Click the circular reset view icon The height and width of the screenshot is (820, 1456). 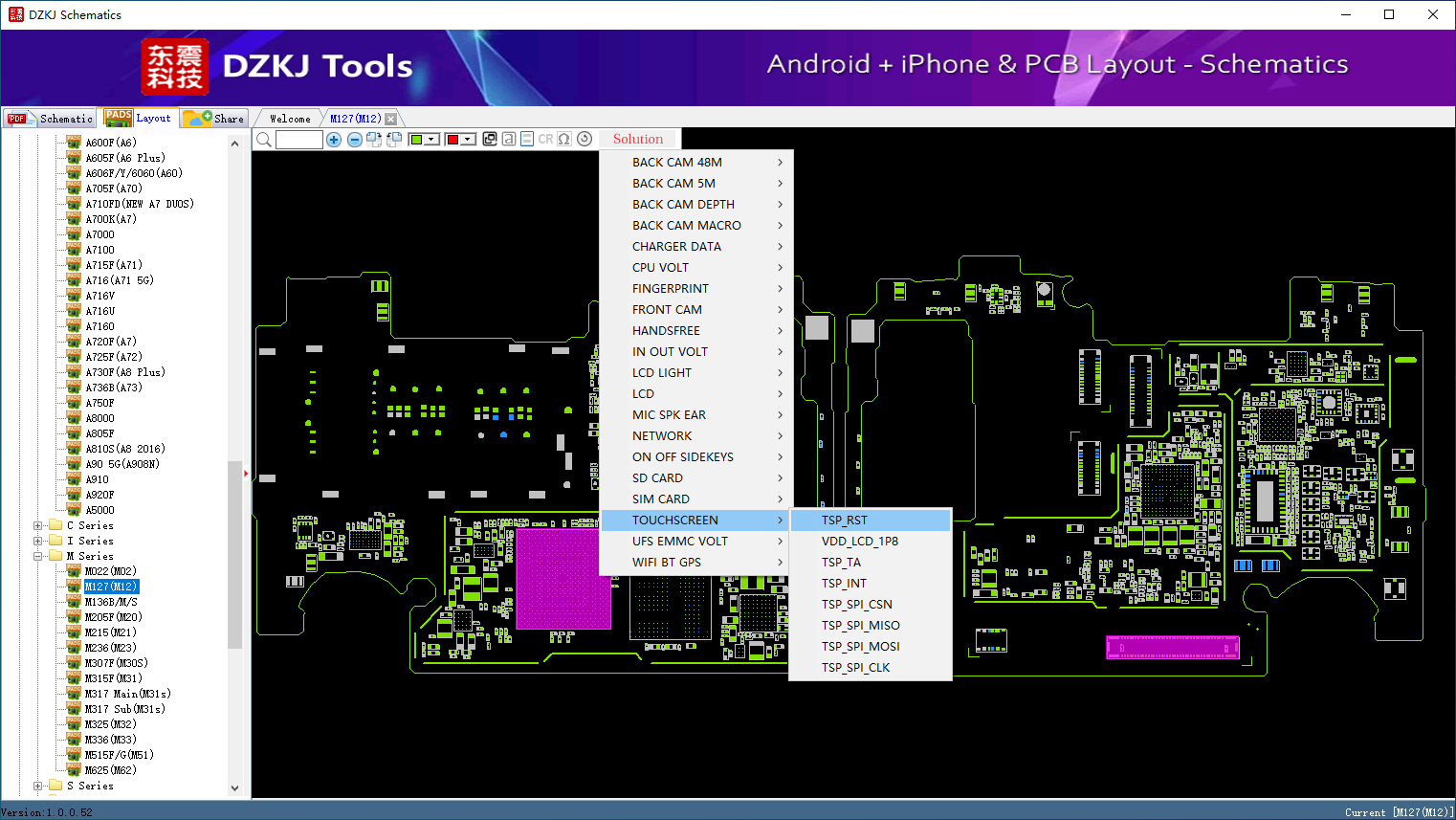point(585,139)
